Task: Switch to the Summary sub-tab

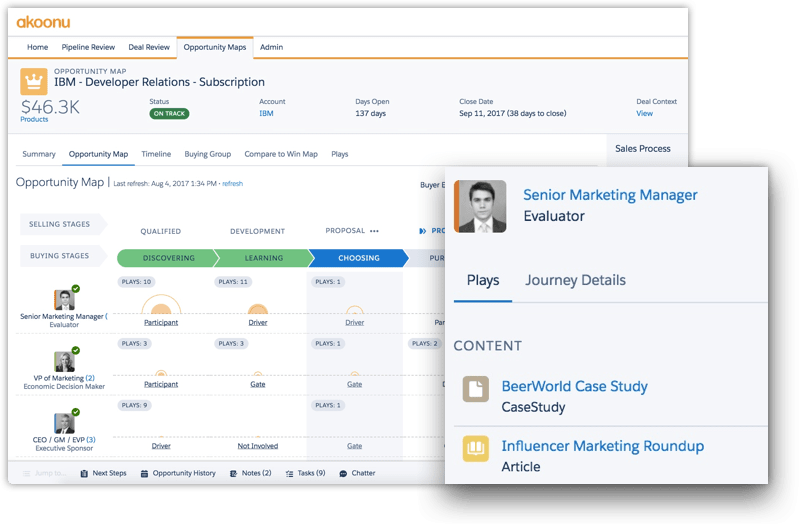Action: click(x=39, y=154)
